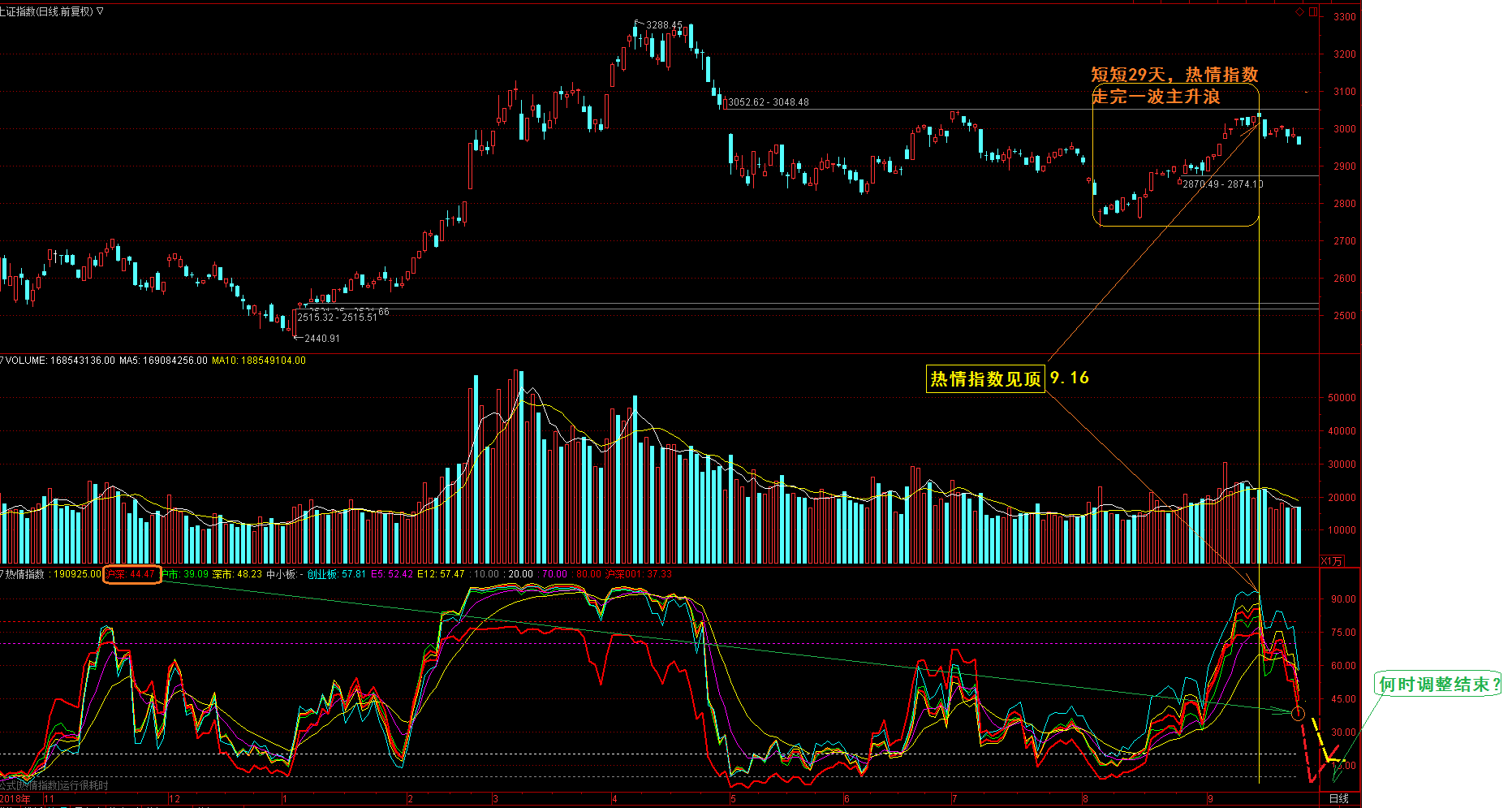Select the 2440.91 low price label
The width and height of the screenshot is (1512, 808).
click(x=322, y=339)
